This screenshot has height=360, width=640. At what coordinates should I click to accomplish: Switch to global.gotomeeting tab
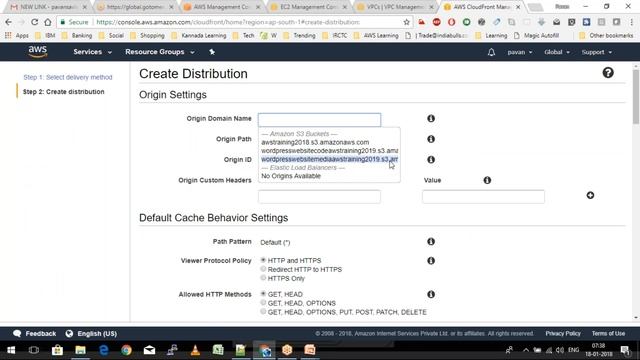tap(135, 7)
